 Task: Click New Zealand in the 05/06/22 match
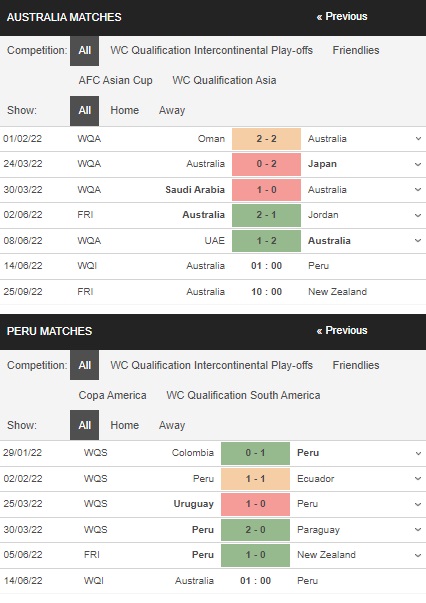[x=326, y=555]
